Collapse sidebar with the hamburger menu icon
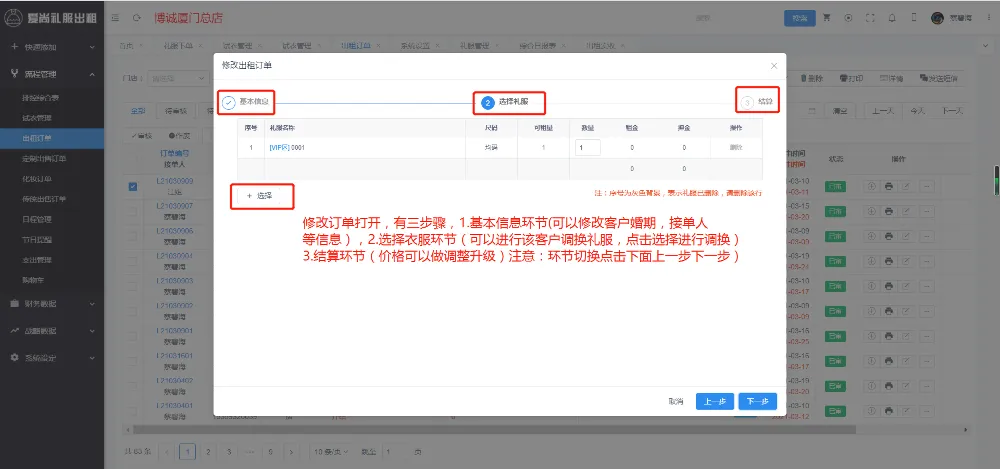Image resolution: width=1000 pixels, height=469 pixels. [x=117, y=18]
